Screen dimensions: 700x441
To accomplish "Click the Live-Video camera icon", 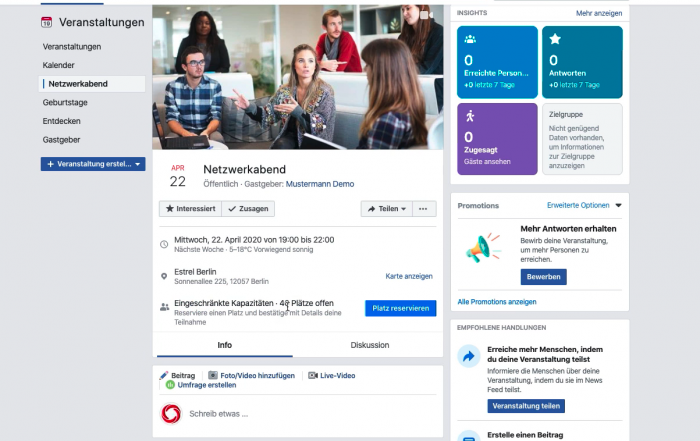I will click(313, 375).
